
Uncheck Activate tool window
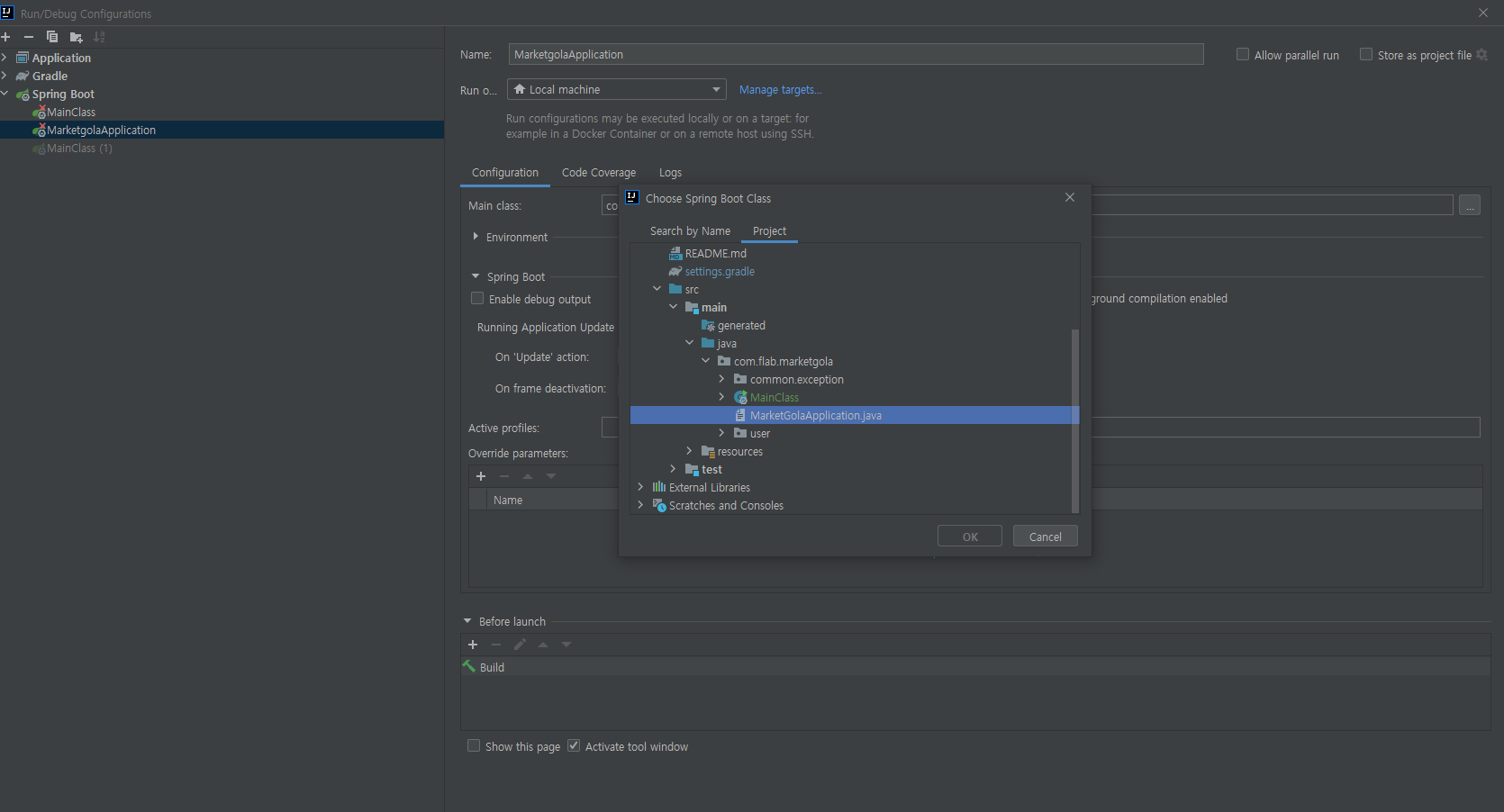point(574,745)
